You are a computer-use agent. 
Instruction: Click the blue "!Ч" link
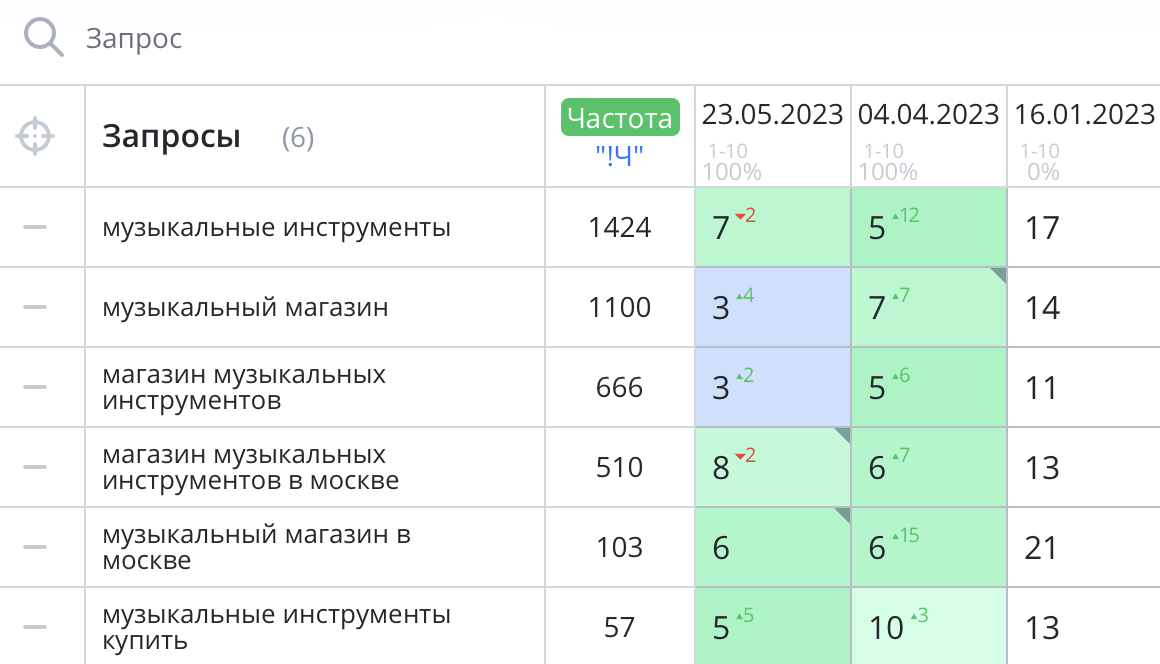tap(620, 155)
